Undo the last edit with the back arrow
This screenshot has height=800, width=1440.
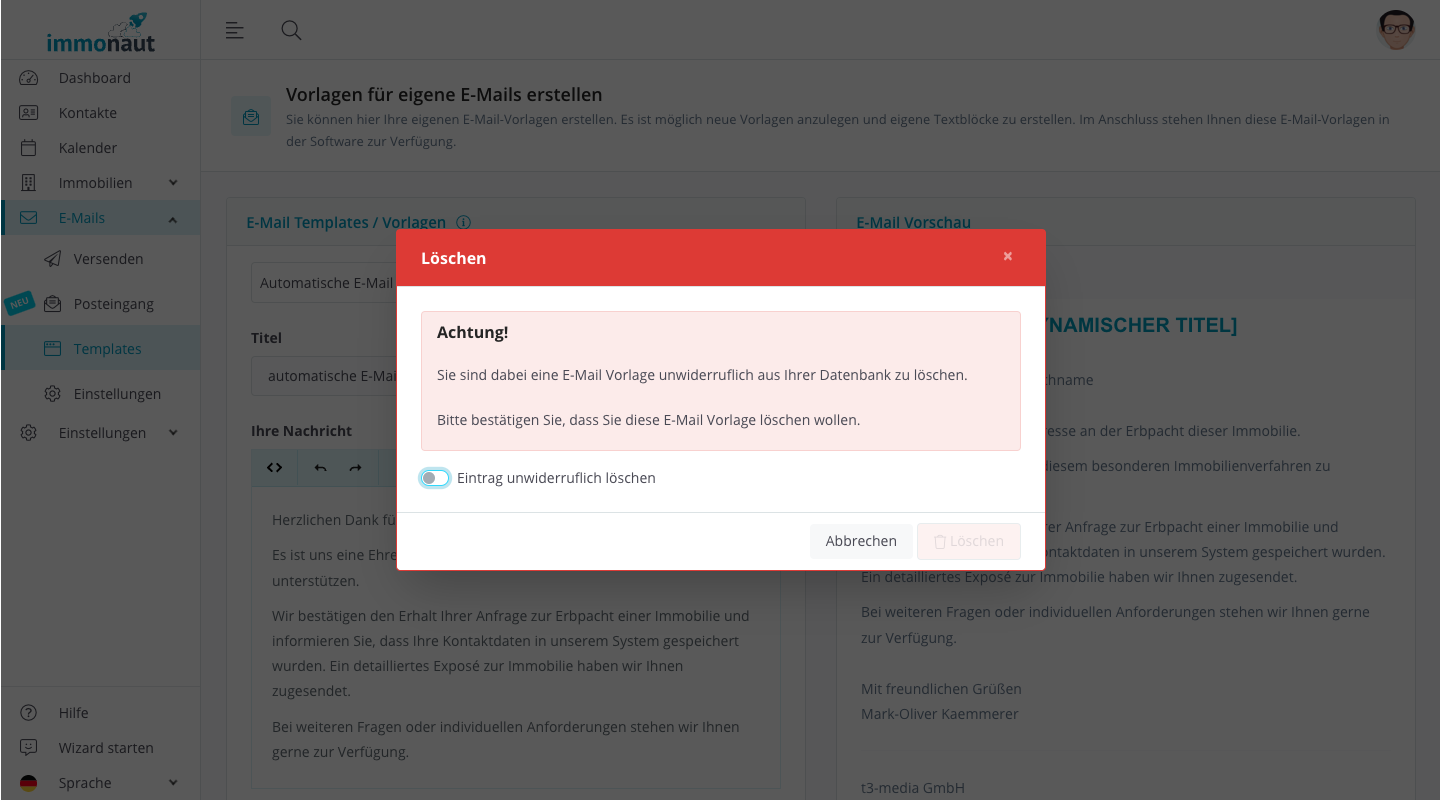(x=318, y=467)
